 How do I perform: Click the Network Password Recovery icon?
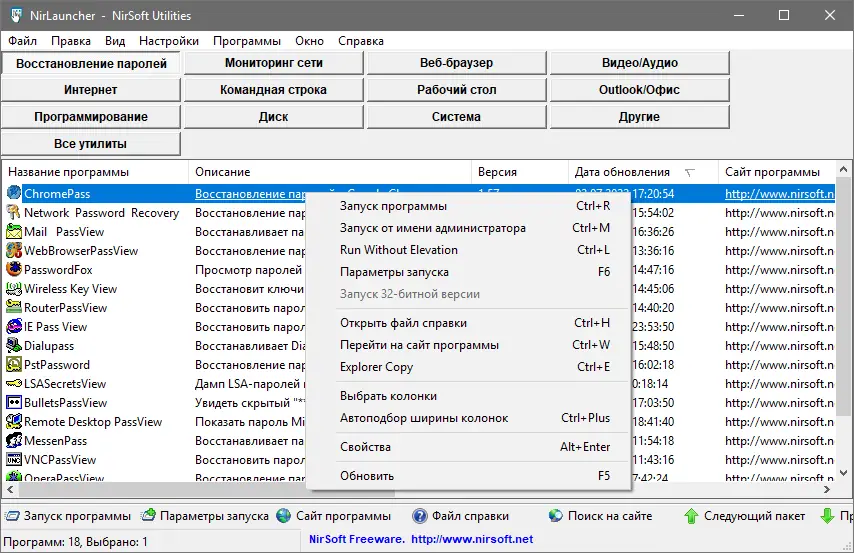(x=14, y=212)
